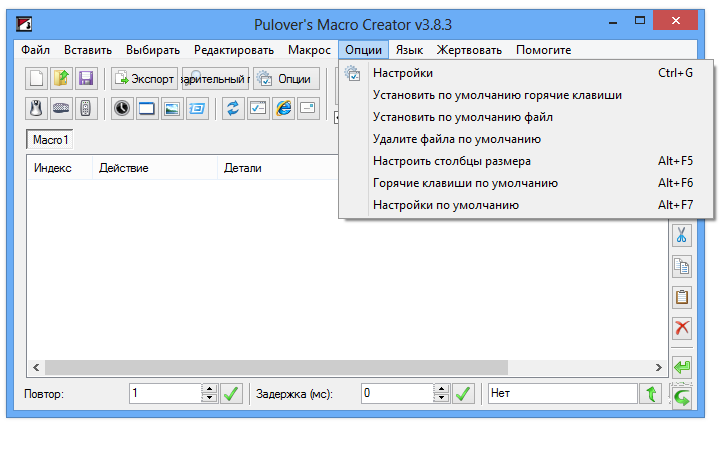Click the Индекс column header
The height and width of the screenshot is (454, 728).
59,168
